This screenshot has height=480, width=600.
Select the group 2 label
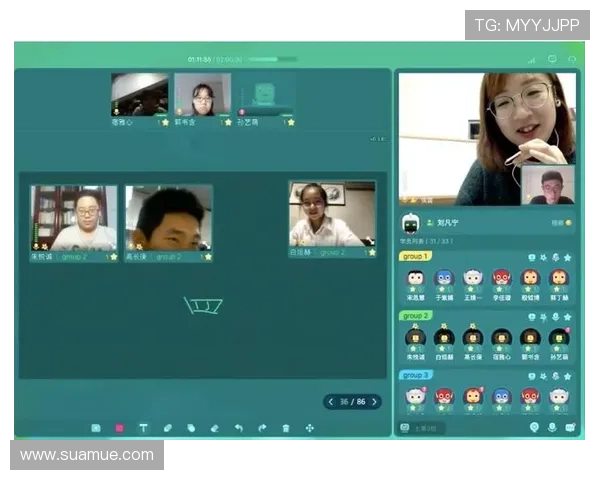coord(416,316)
